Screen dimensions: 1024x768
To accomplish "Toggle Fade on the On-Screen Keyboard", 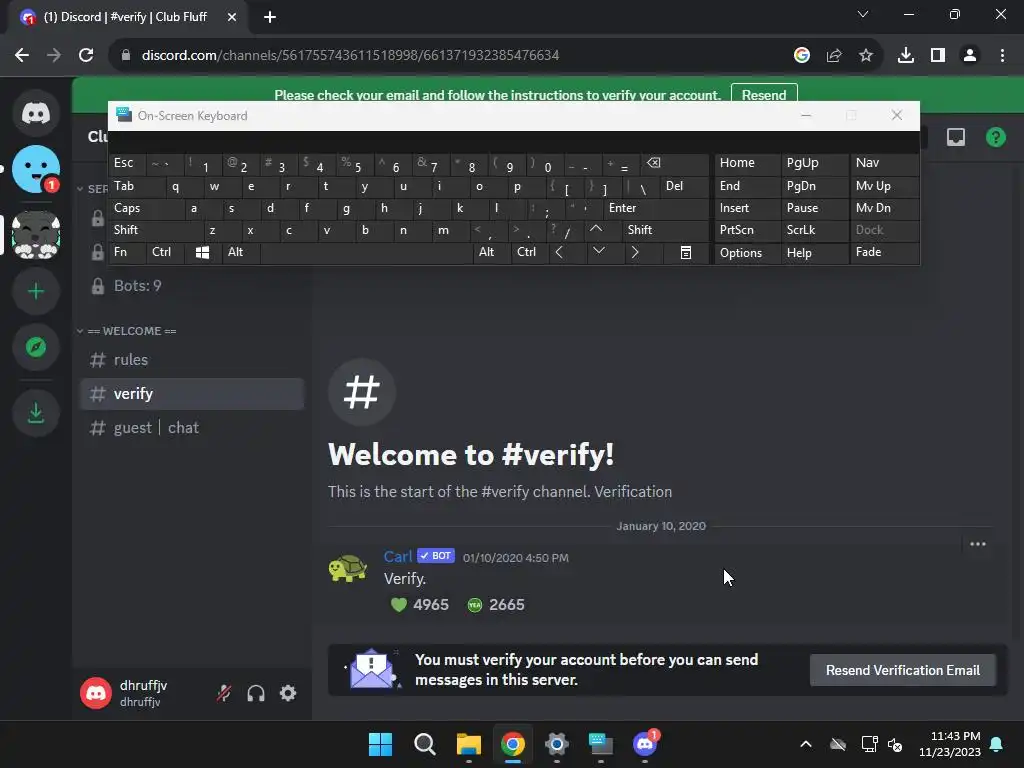I will tap(884, 253).
